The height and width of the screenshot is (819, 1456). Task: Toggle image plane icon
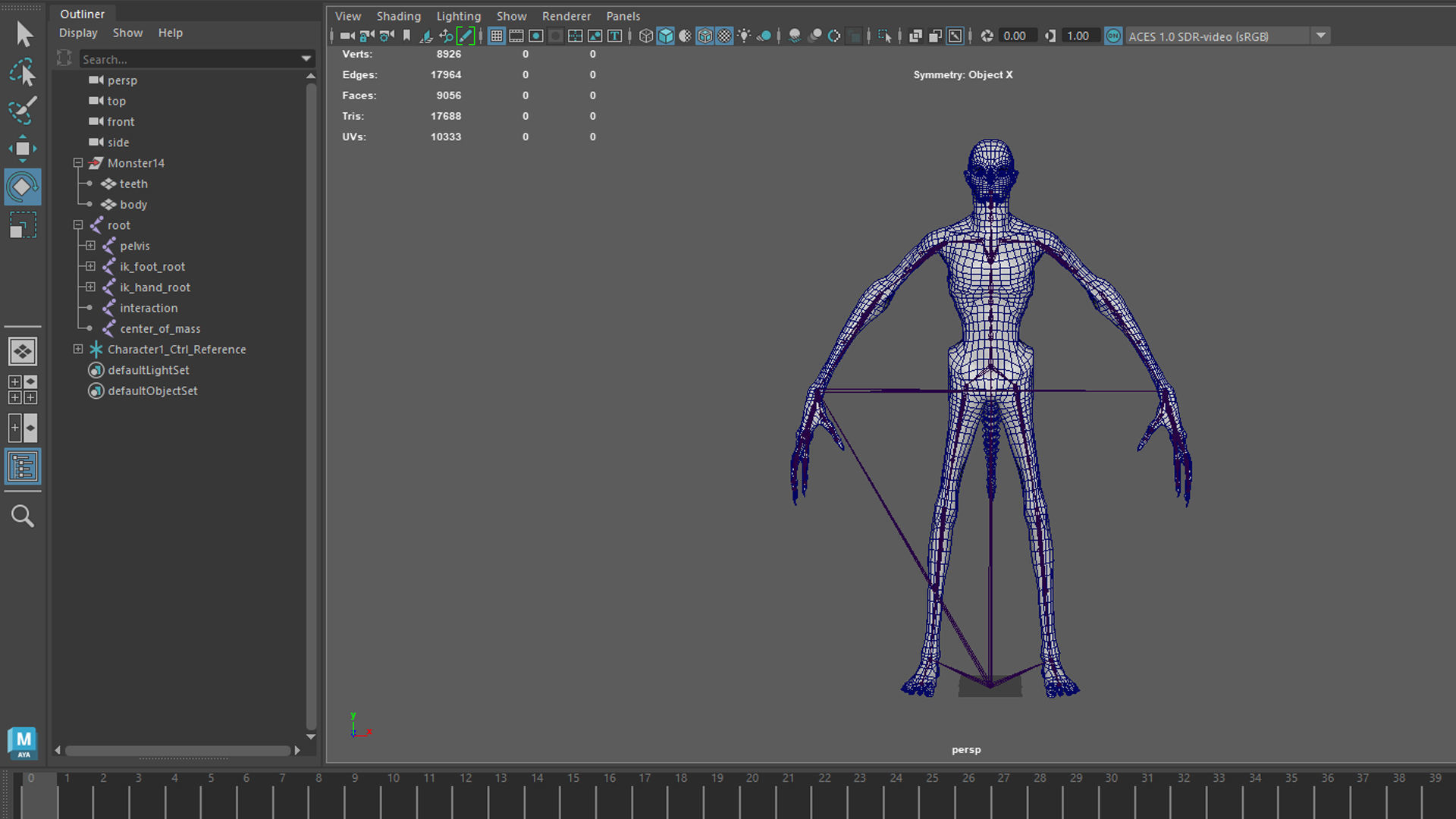tap(426, 36)
